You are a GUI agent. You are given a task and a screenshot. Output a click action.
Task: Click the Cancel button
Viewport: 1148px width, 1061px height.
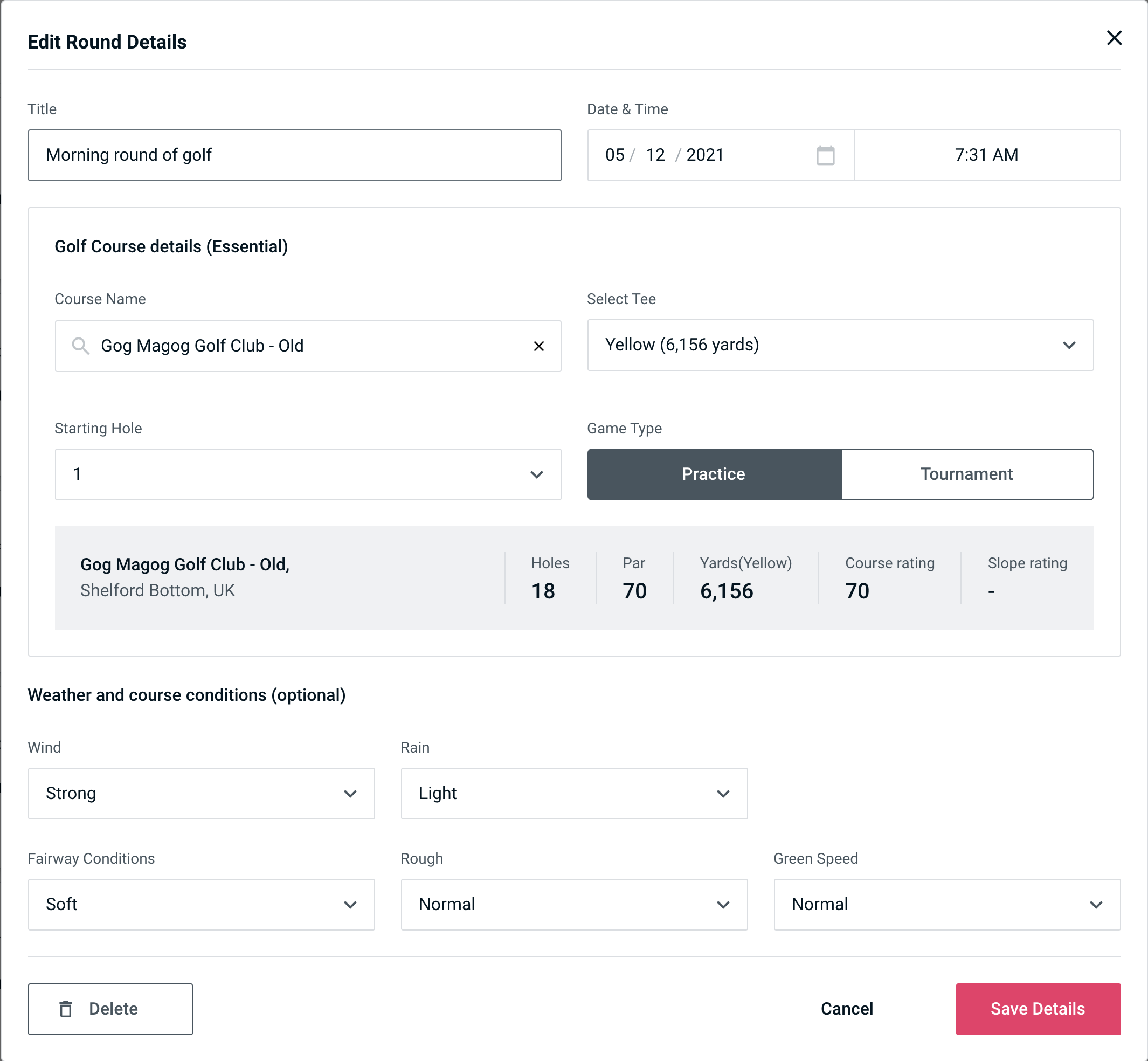coord(845,1009)
